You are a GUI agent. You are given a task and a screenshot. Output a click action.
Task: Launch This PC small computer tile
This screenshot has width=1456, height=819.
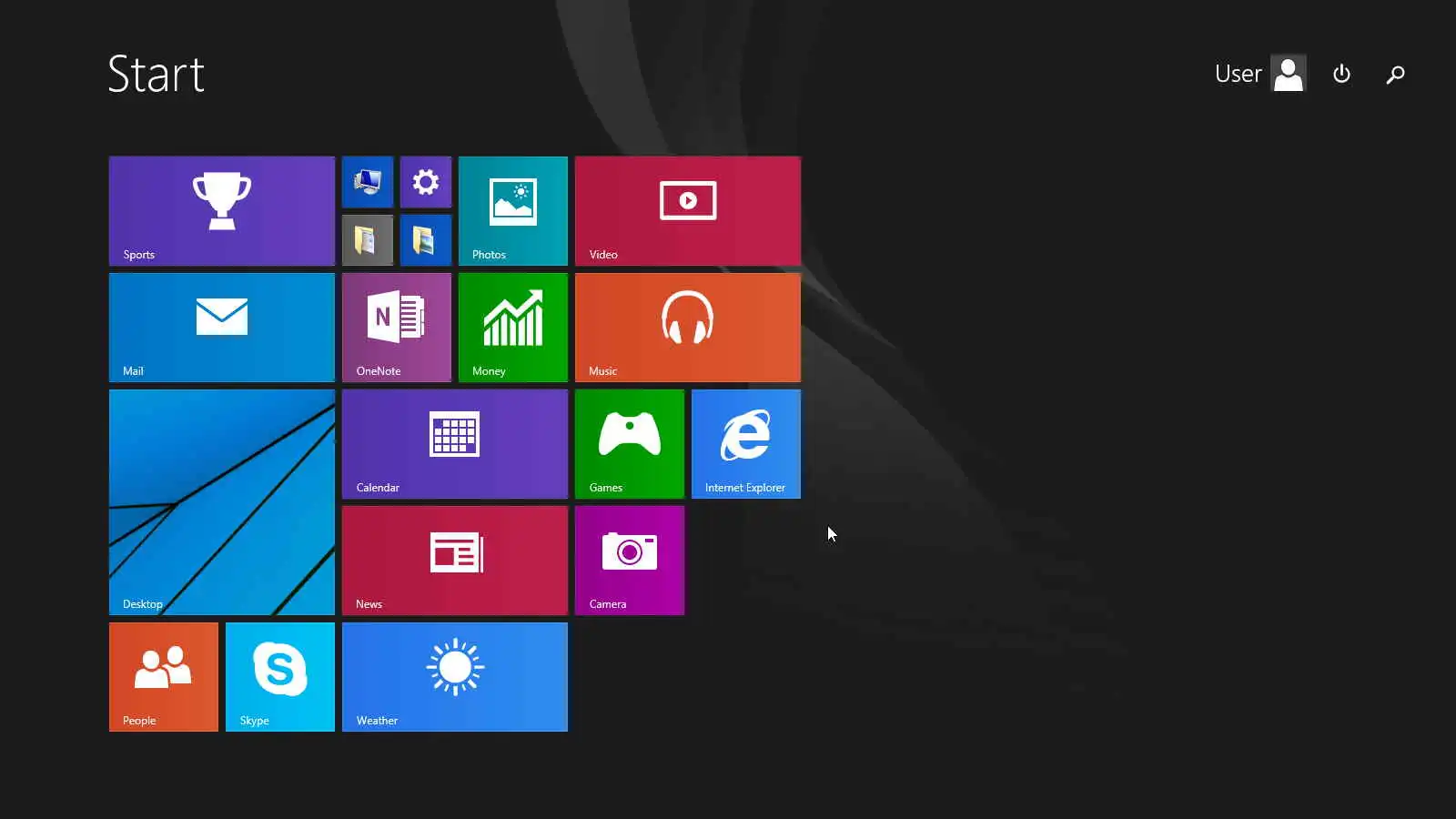tap(368, 182)
